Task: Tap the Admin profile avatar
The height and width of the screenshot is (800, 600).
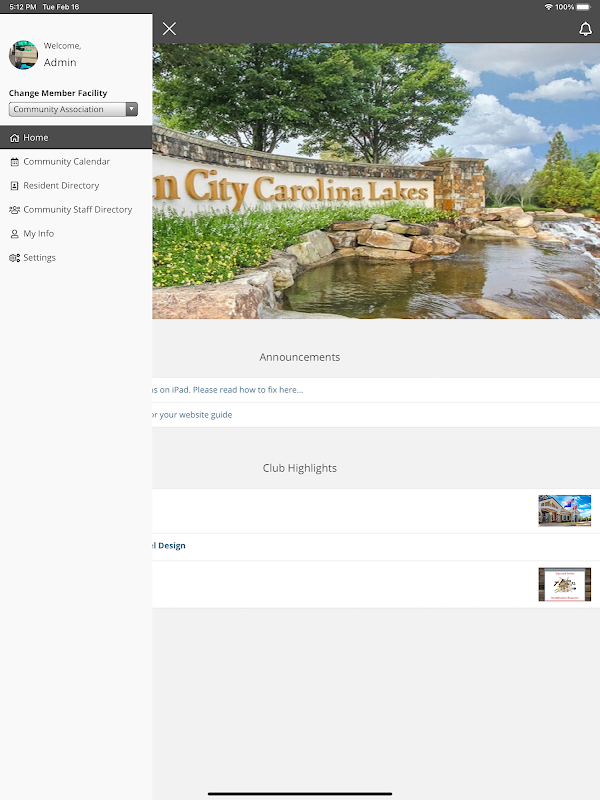Action: pyautogui.click(x=23, y=55)
